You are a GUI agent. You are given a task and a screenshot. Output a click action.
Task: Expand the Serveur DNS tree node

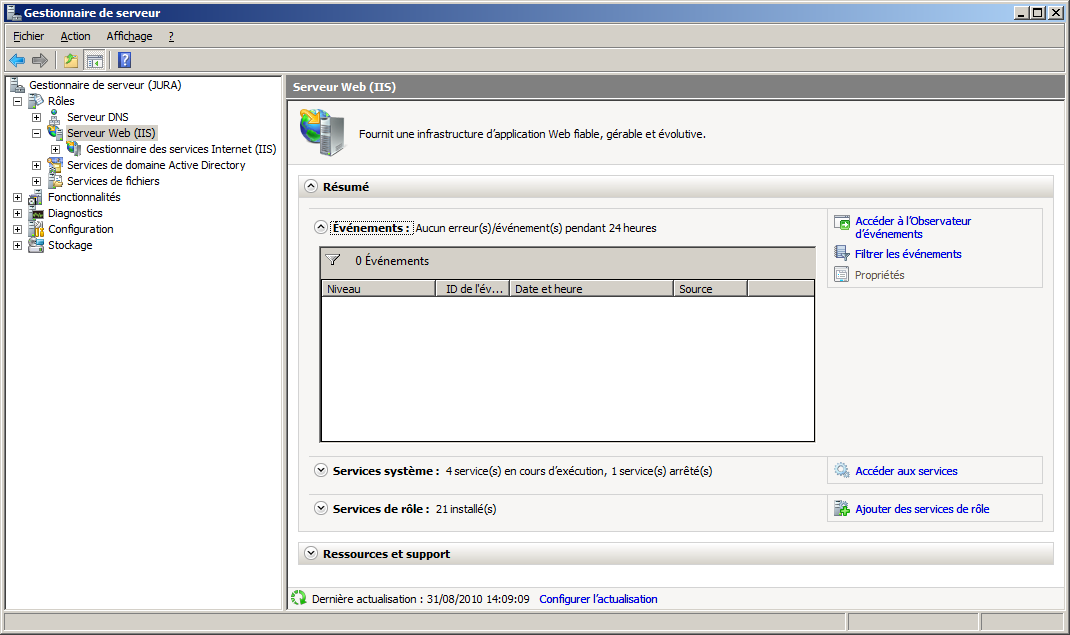pyautogui.click(x=37, y=117)
